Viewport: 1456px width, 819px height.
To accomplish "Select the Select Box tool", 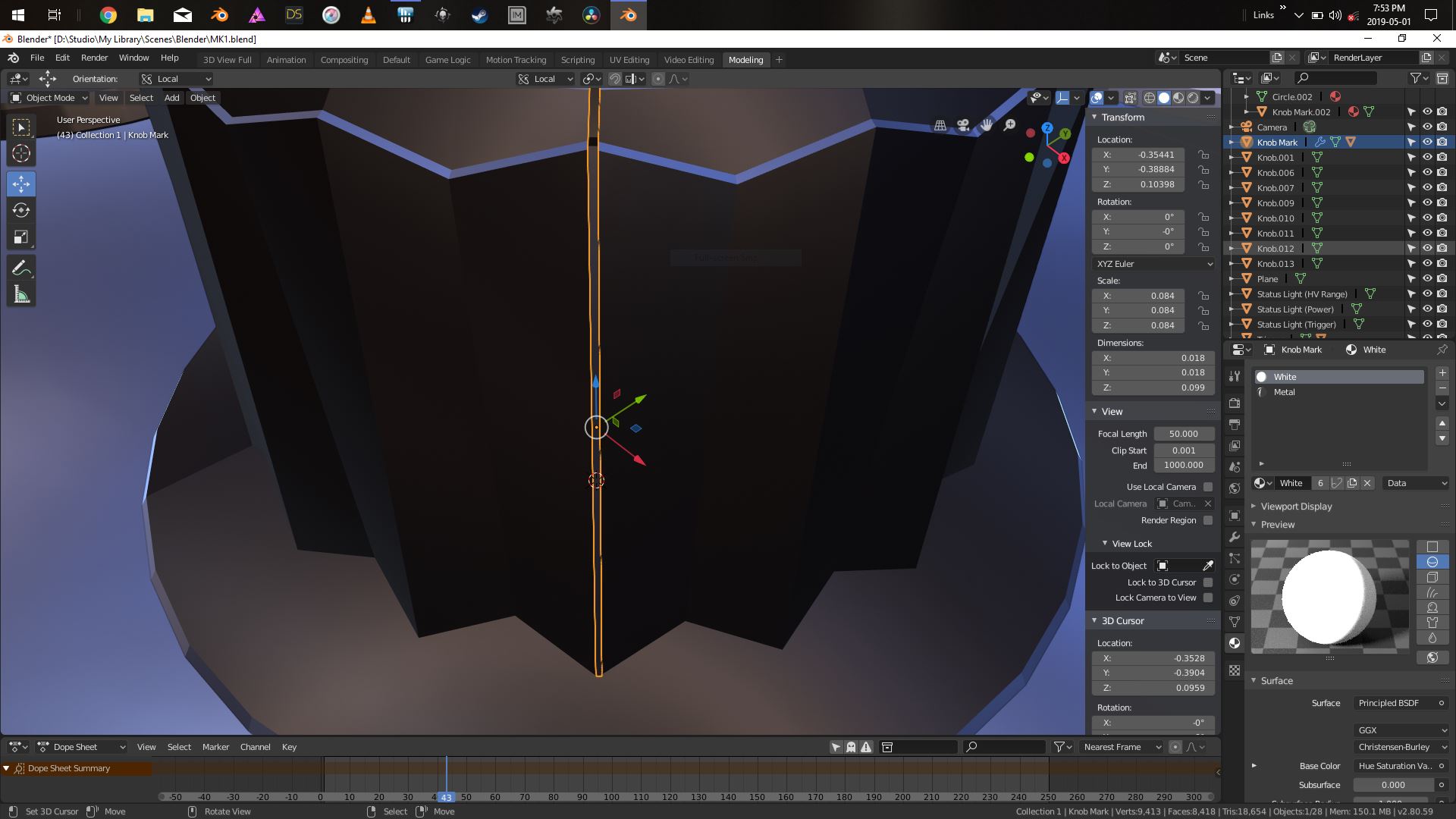I will pyautogui.click(x=21, y=127).
